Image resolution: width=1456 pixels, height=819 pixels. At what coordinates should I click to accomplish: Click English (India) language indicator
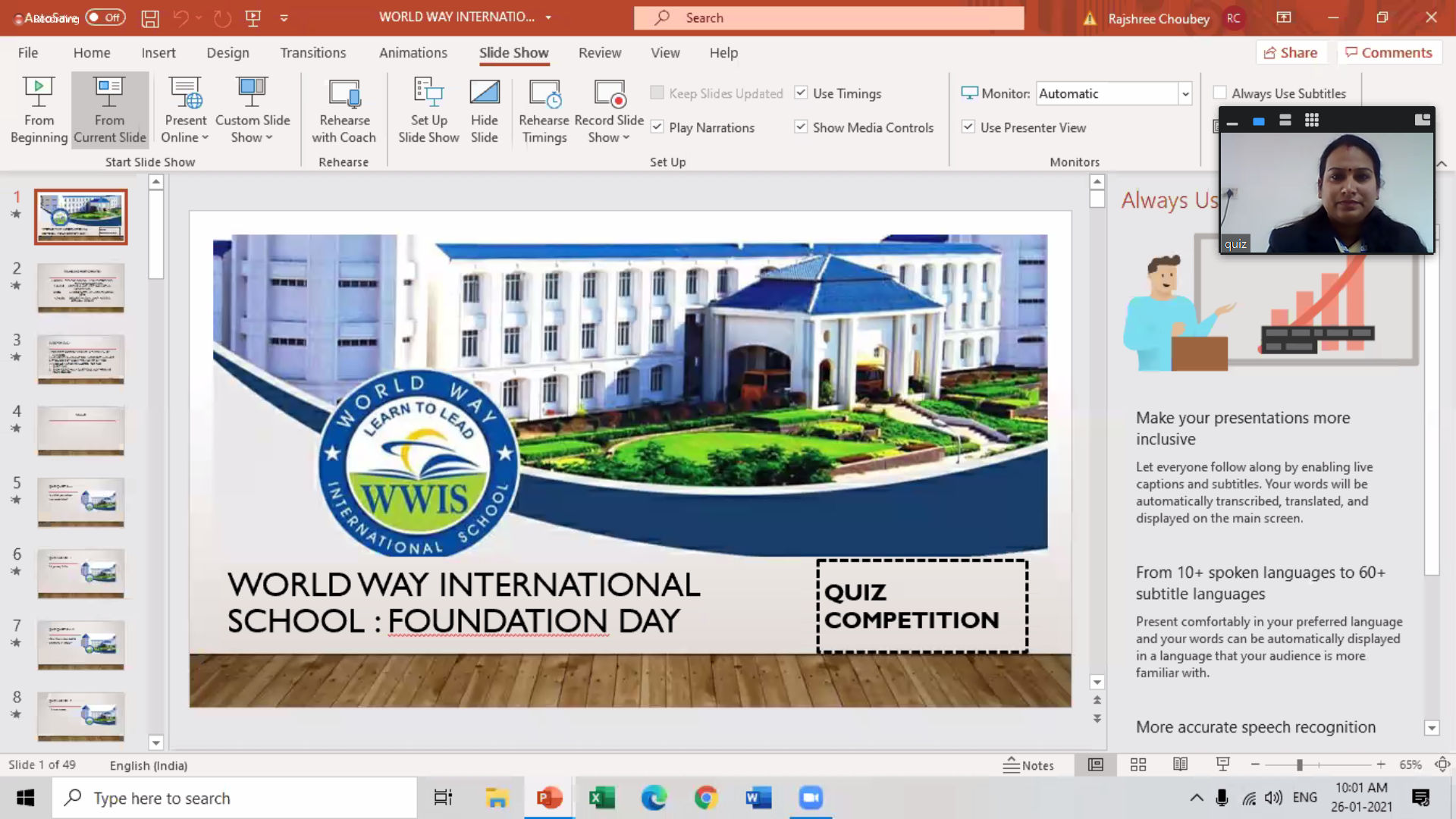point(149,765)
